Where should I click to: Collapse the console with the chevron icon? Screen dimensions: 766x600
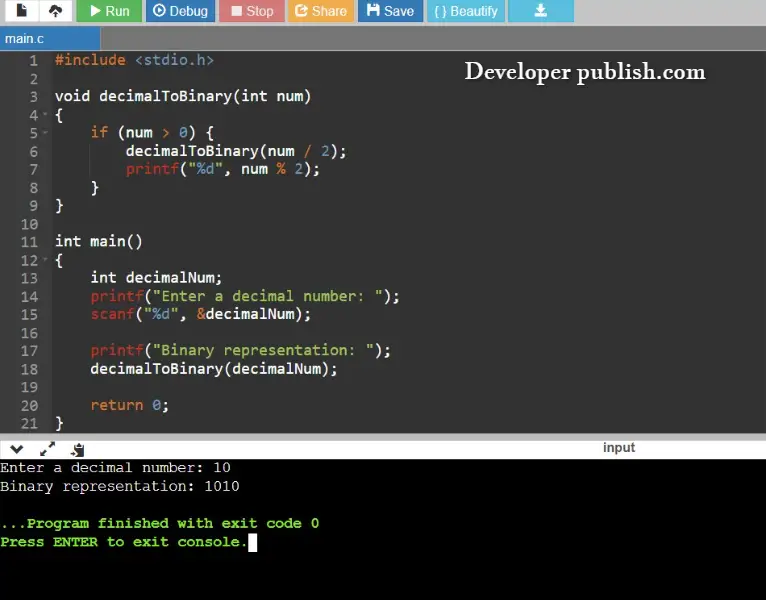coord(17,449)
